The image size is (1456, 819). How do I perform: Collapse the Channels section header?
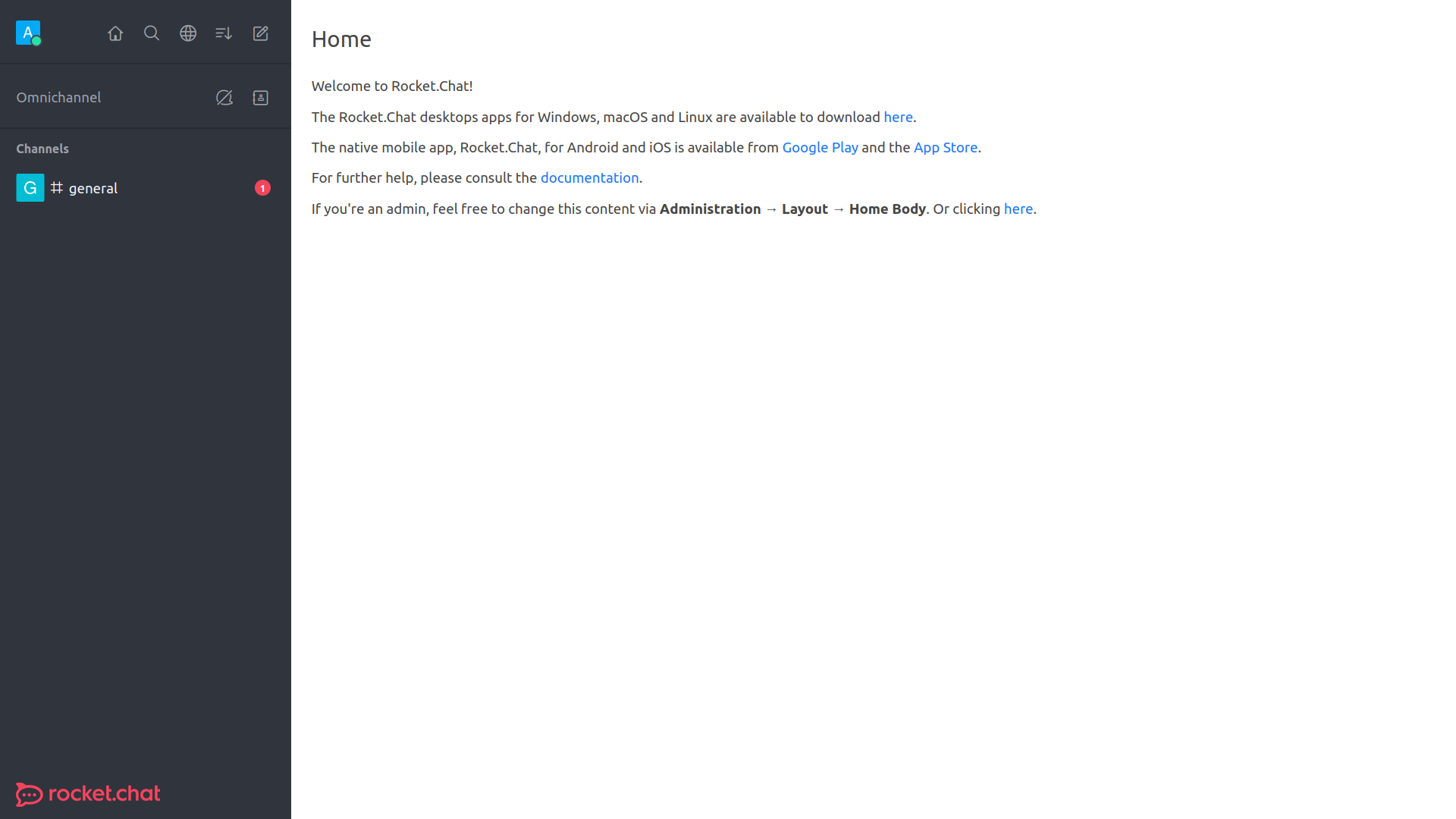coord(42,148)
